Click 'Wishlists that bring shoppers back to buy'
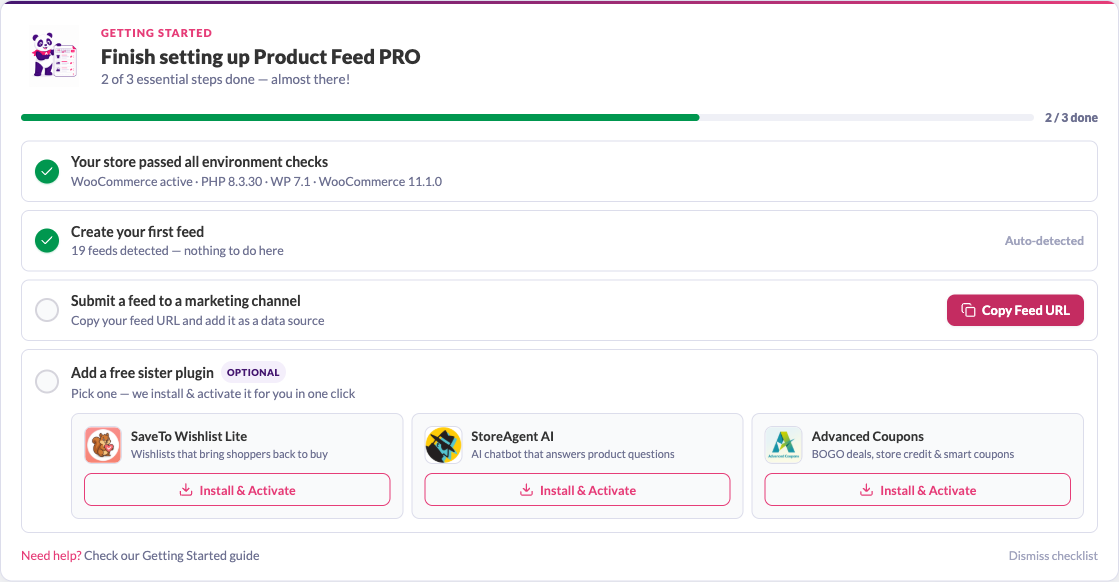1119x582 pixels. pos(229,454)
